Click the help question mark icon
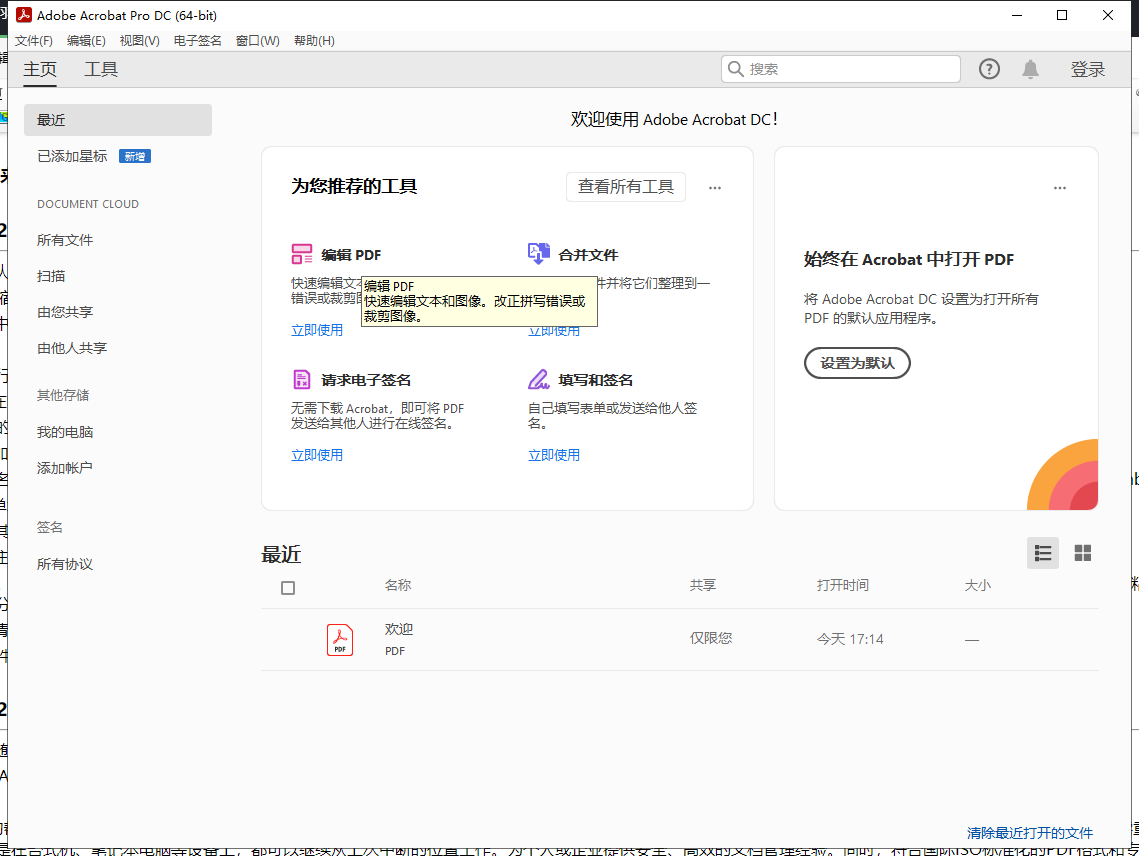This screenshot has height=856, width=1139. point(989,68)
